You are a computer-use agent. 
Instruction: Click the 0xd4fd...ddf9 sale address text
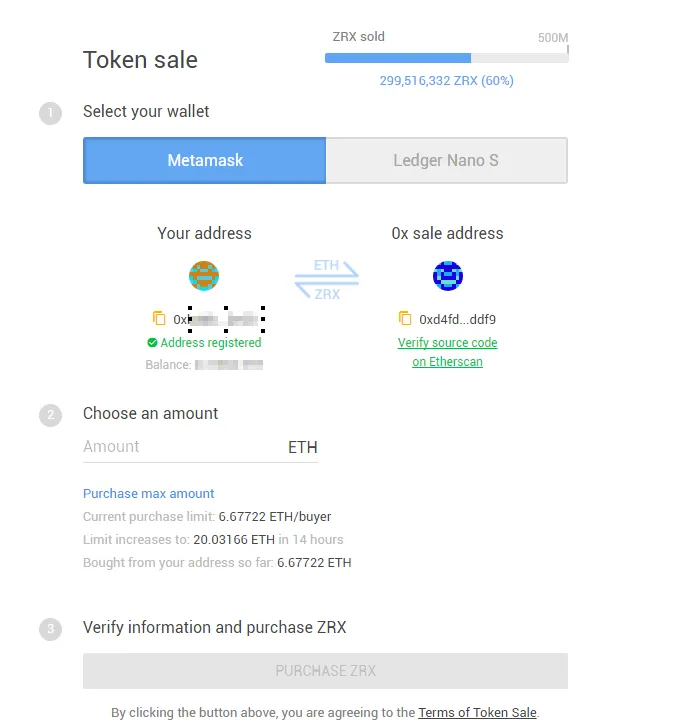tap(457, 319)
